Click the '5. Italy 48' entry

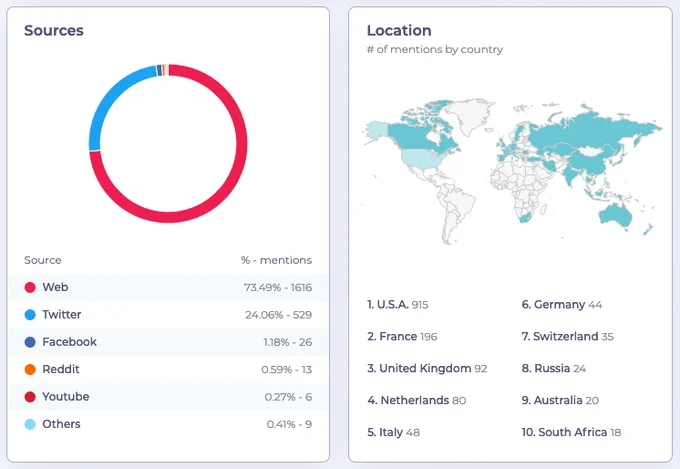[x=393, y=432]
